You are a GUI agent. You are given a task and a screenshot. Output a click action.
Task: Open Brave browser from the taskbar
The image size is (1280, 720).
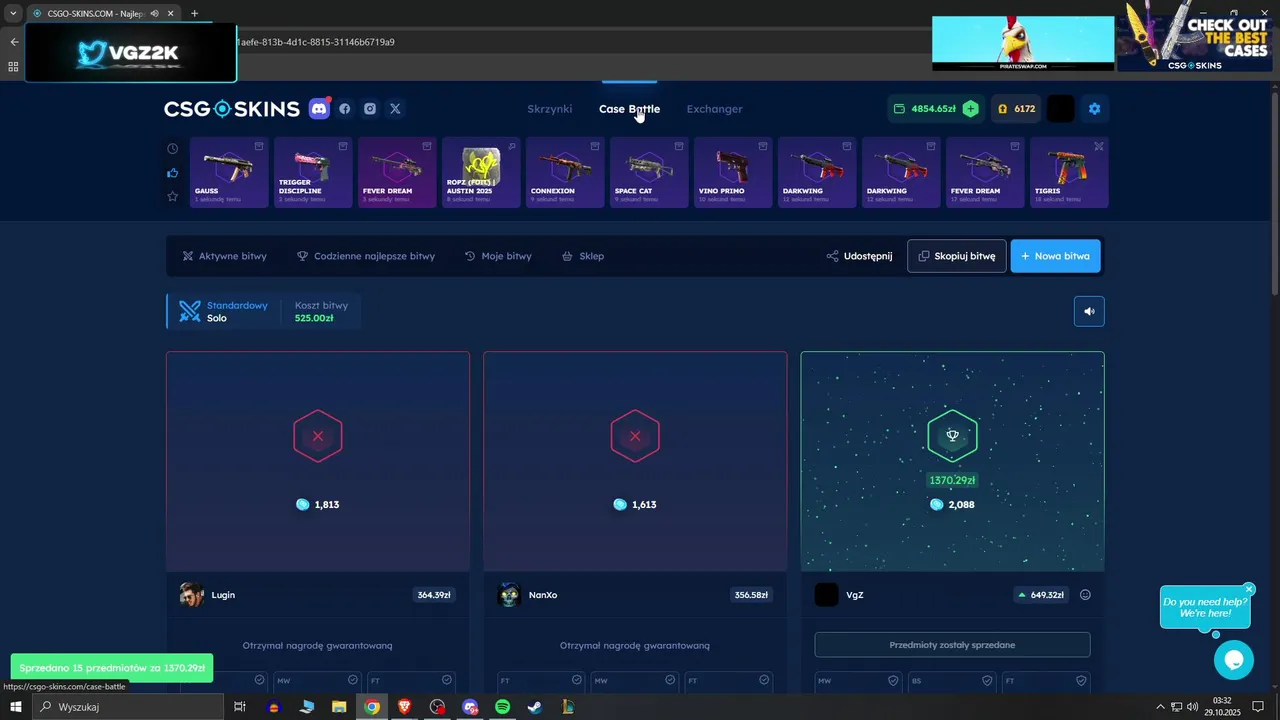point(404,707)
